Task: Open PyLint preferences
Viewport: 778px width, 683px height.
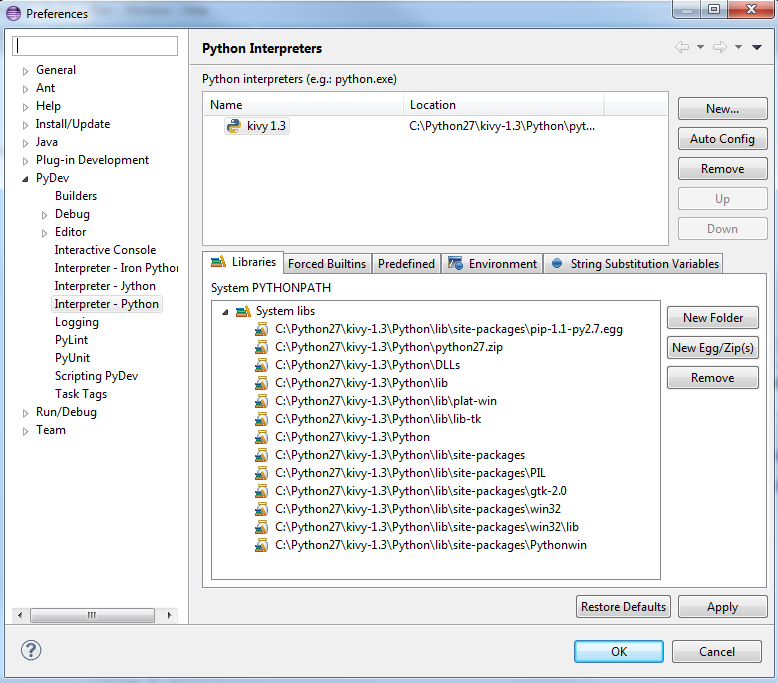Action: (71, 340)
